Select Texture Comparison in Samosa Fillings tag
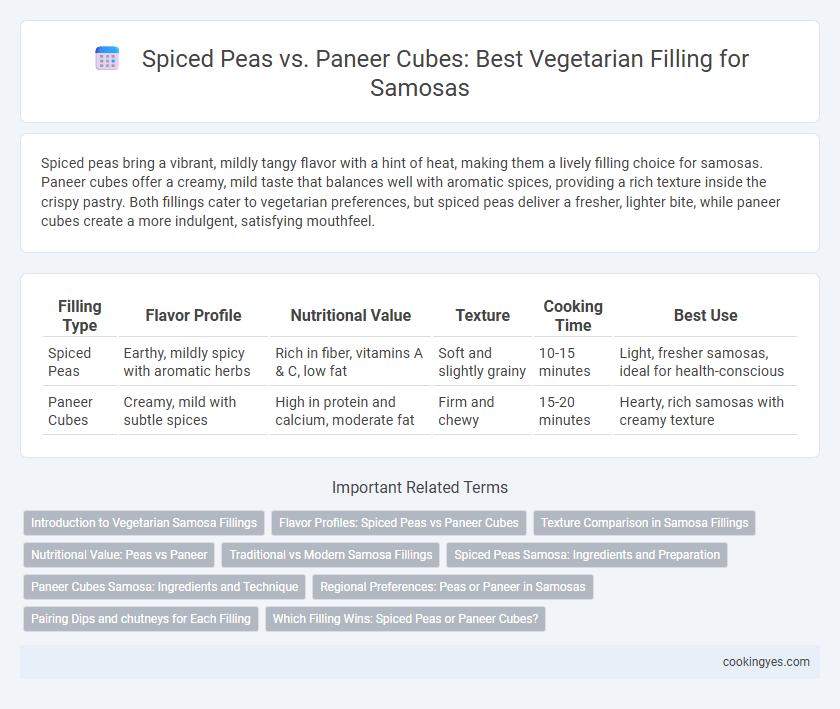 click(x=644, y=523)
